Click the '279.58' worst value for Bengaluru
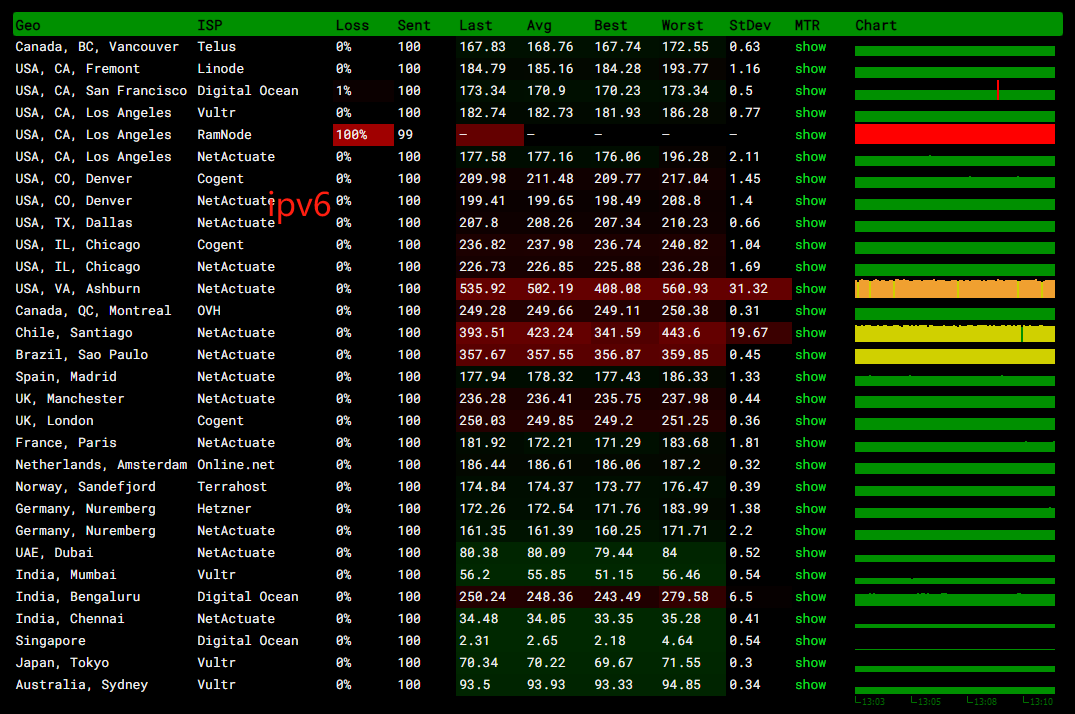Screen dimensions: 1075x714 click(685, 597)
